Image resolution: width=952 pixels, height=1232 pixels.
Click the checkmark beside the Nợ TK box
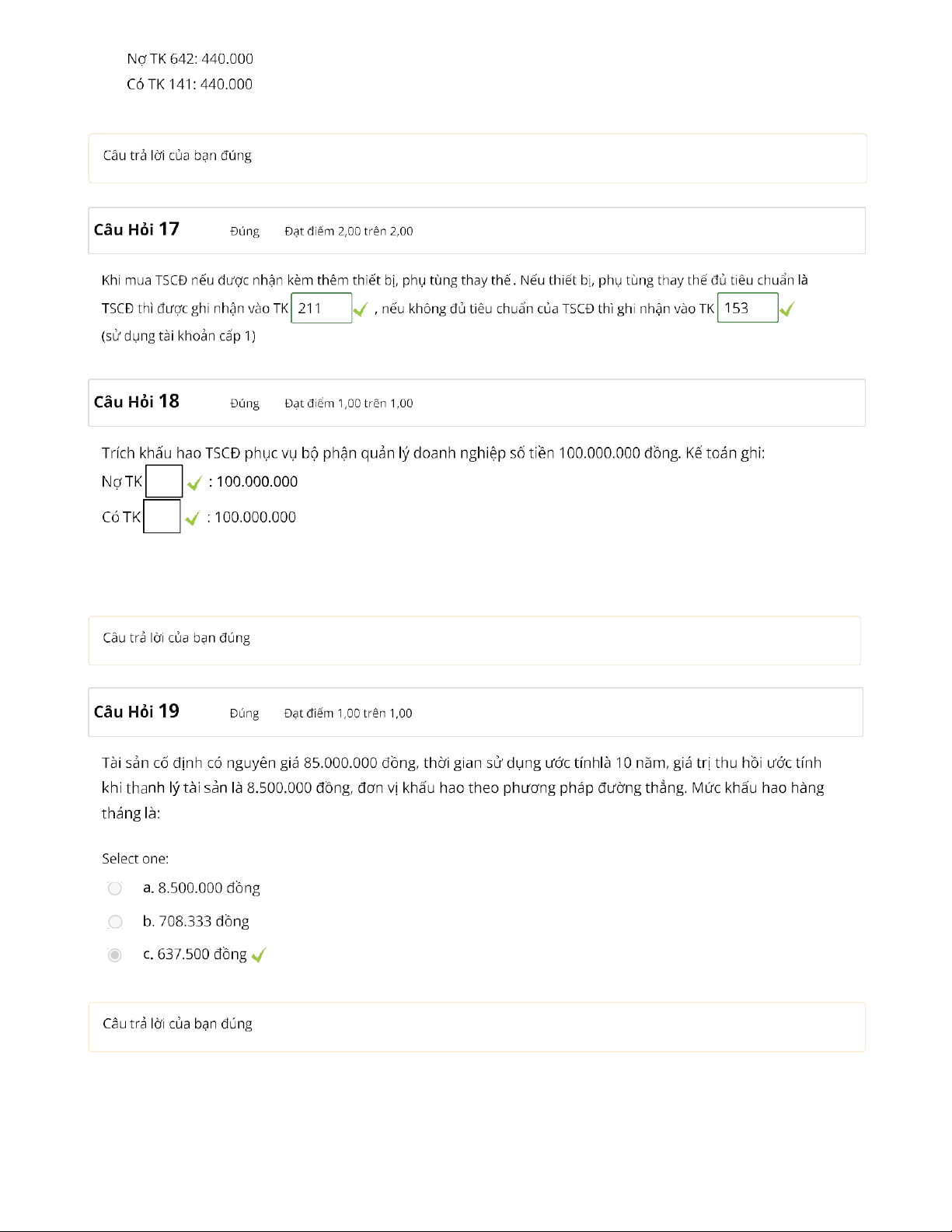(194, 483)
